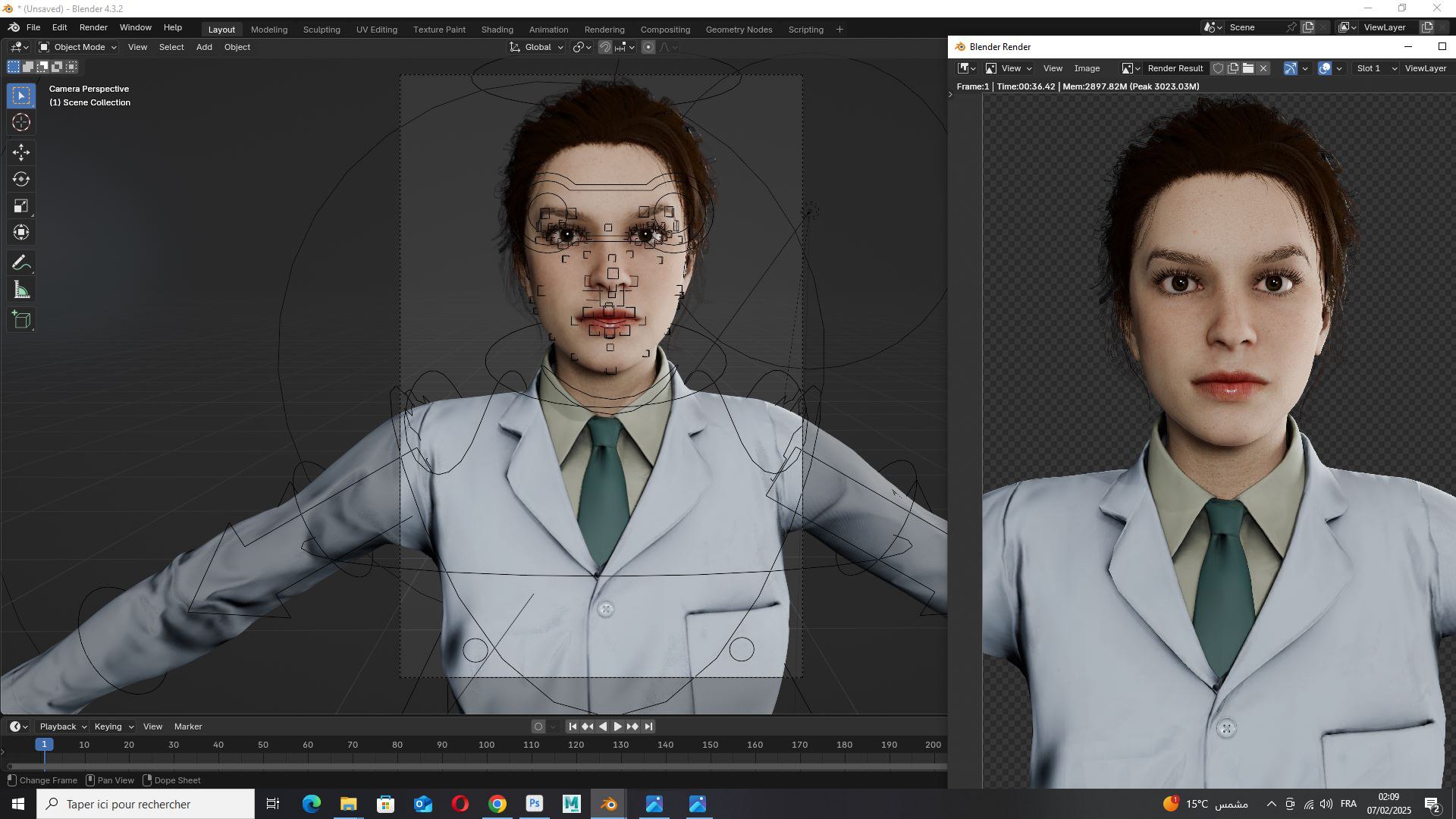Toggle gizmo display in Blender Render header
1456x819 pixels.
point(1290,68)
